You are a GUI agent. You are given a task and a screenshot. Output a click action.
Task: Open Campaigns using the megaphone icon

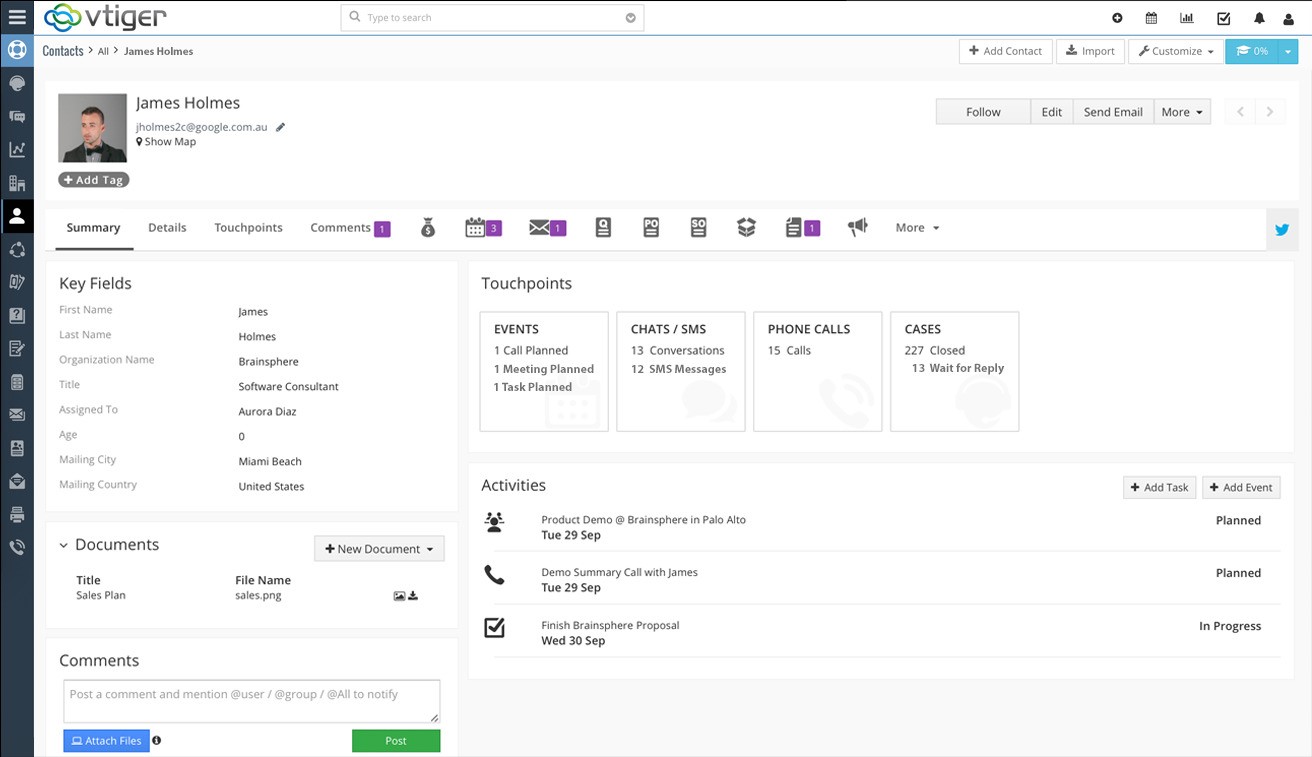857,227
